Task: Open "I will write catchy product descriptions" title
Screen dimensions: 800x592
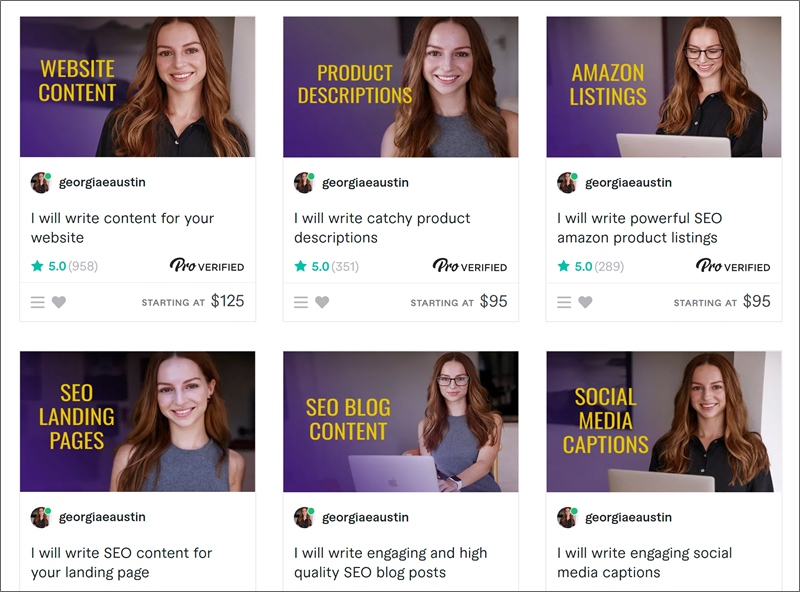Action: pyautogui.click(x=381, y=228)
